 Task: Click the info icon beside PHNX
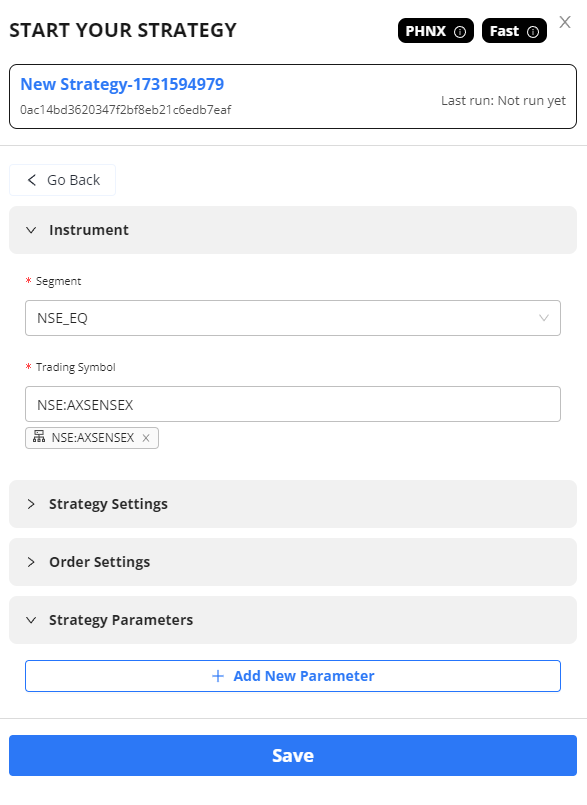click(x=460, y=32)
